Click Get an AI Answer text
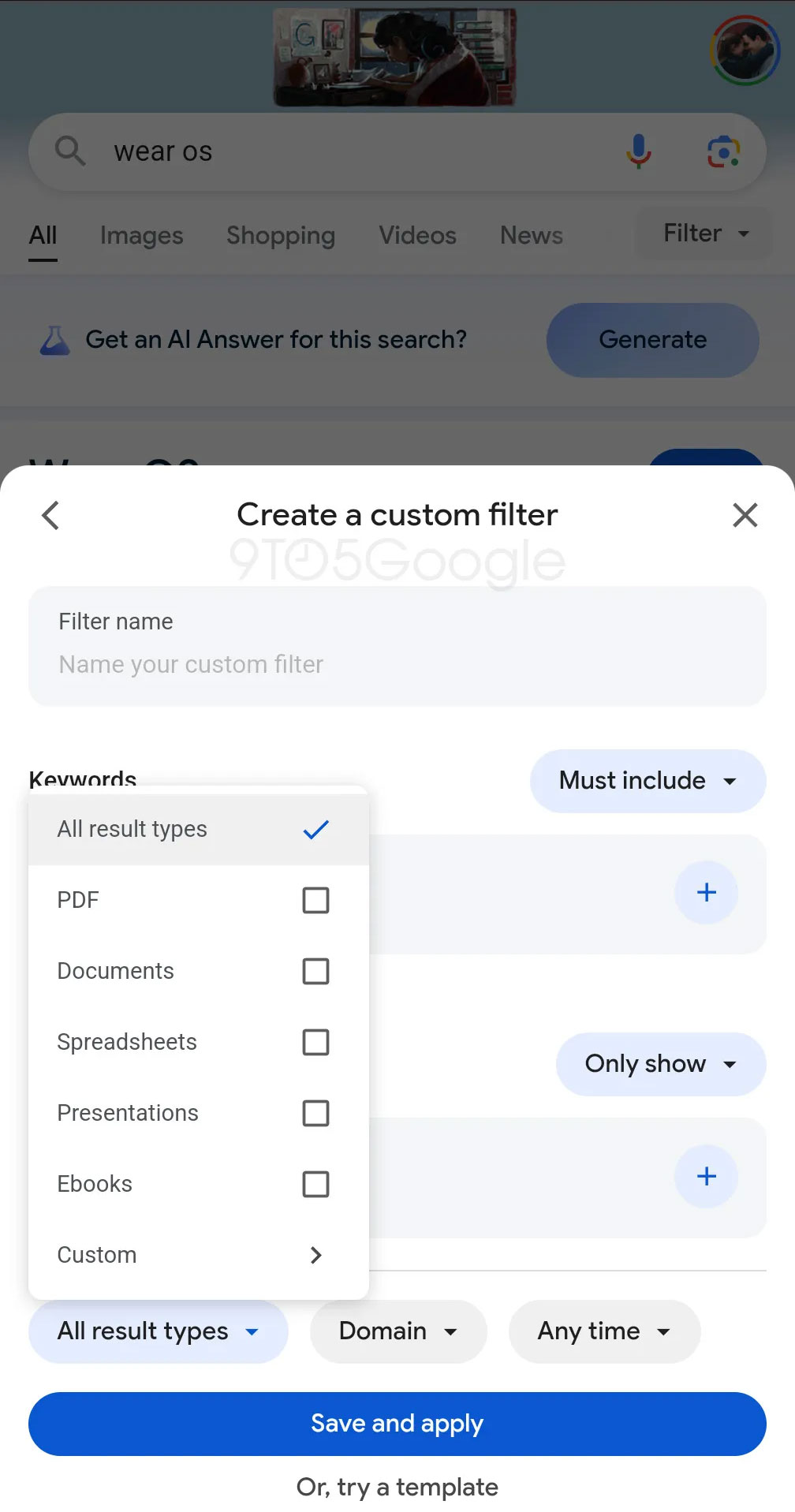The height and width of the screenshot is (1512, 795). pyautogui.click(x=276, y=340)
